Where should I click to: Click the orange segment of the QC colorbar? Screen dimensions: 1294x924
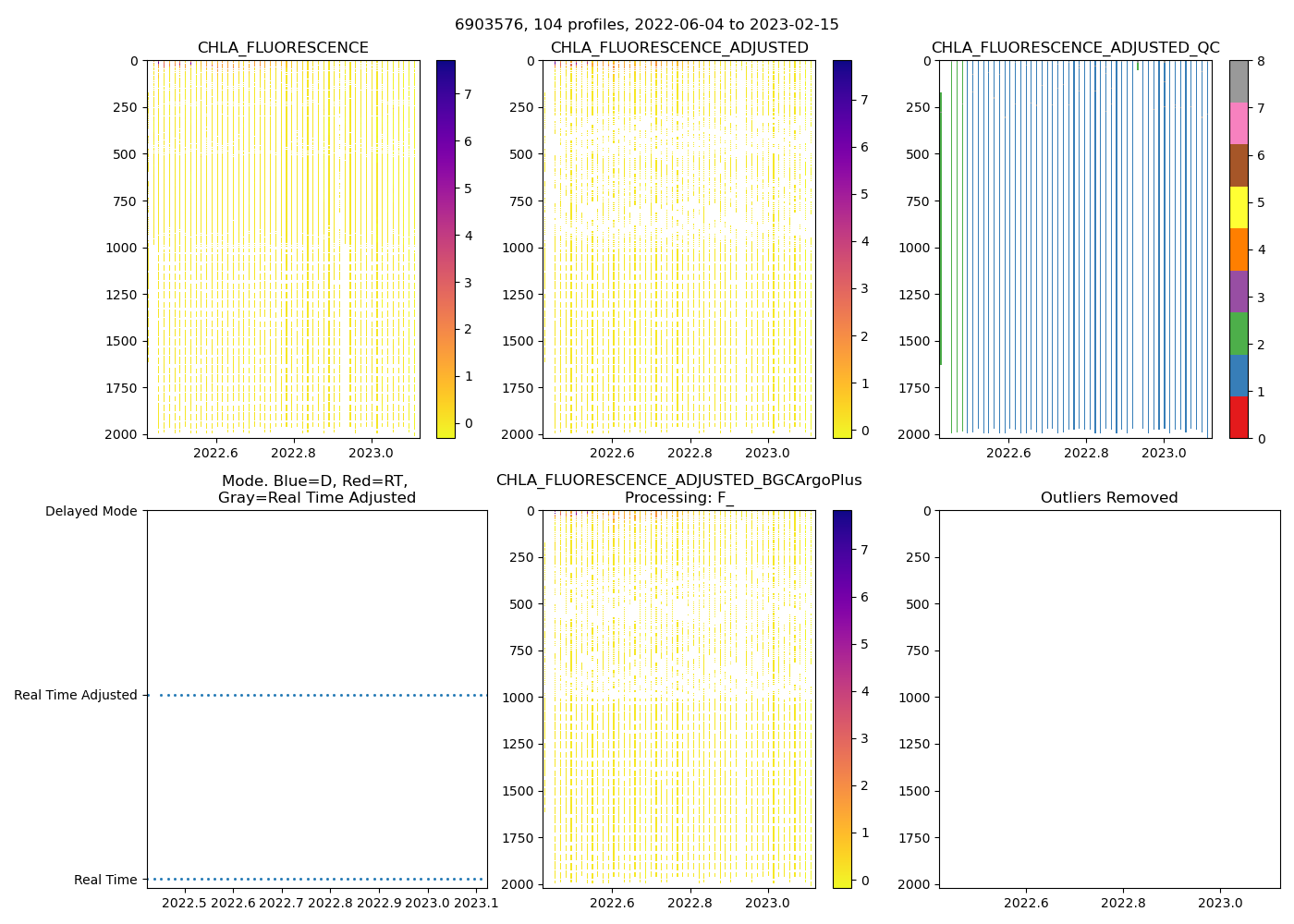(x=1239, y=249)
